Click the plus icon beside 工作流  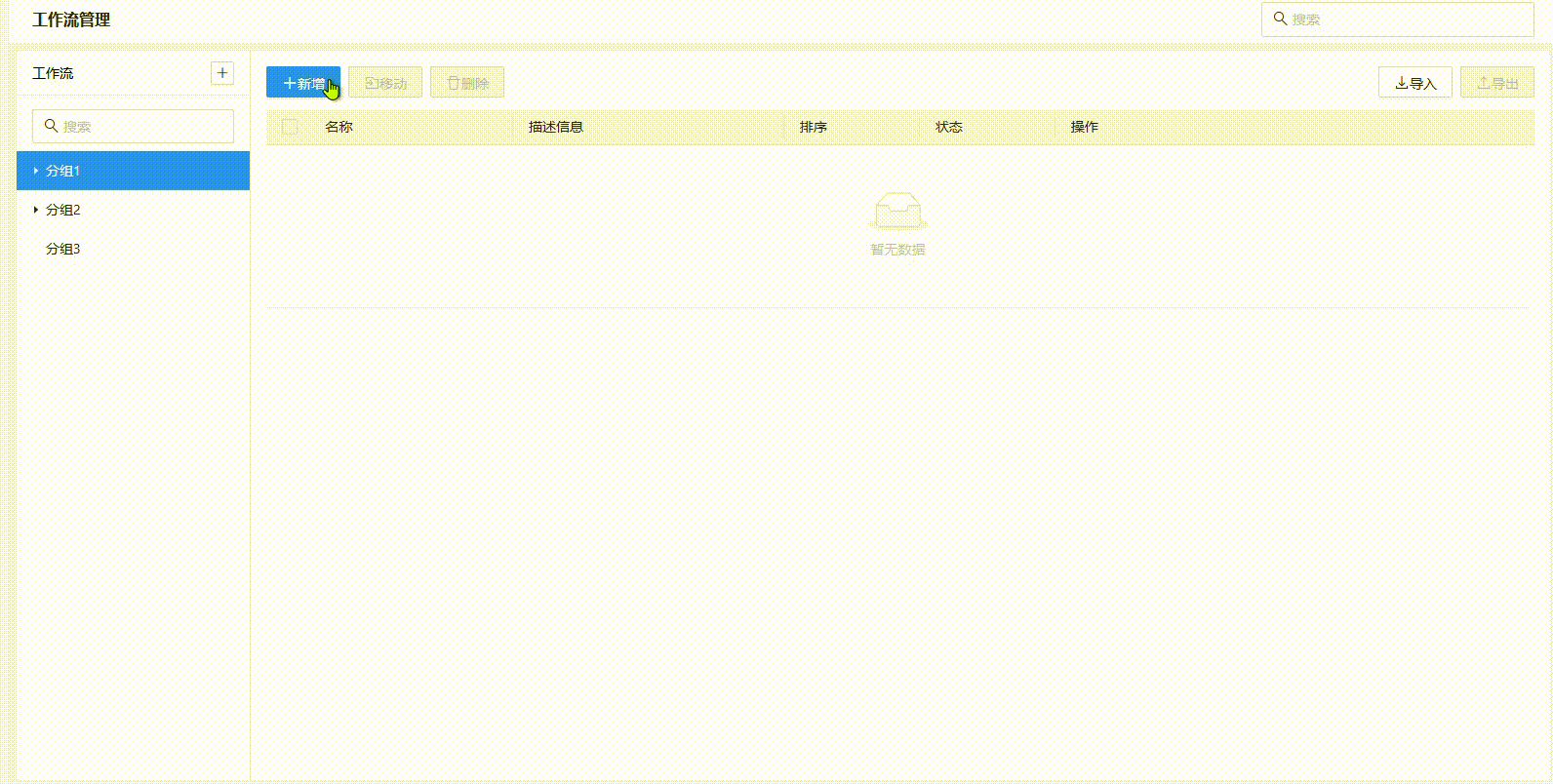(x=222, y=73)
